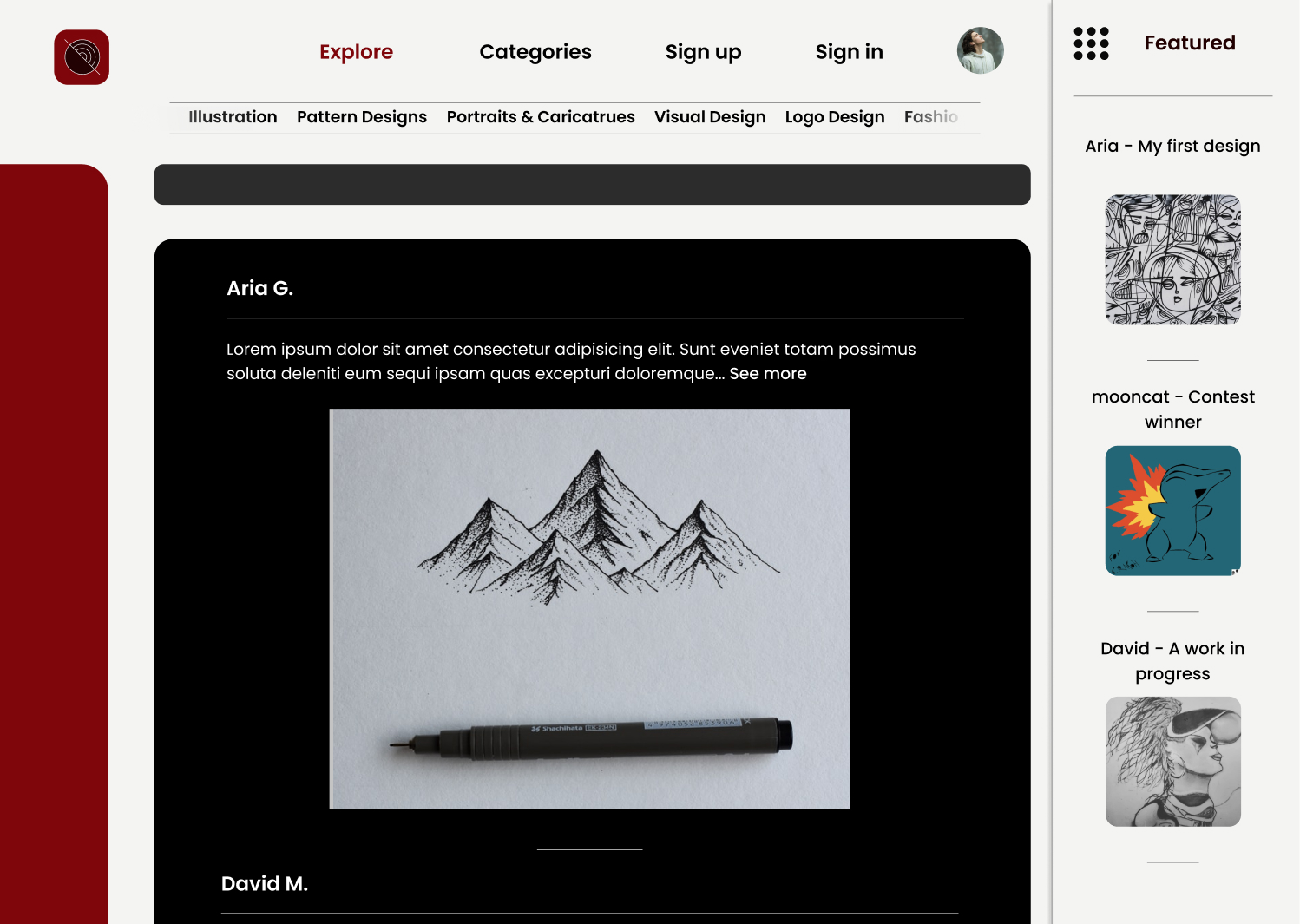
Task: Select the partially hidden Fashion category
Action: [x=931, y=117]
